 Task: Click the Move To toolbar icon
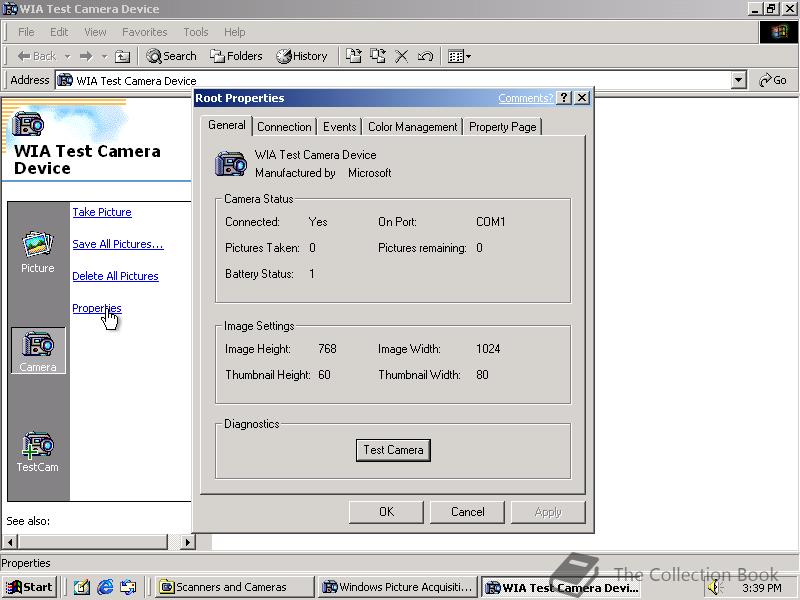pos(353,56)
